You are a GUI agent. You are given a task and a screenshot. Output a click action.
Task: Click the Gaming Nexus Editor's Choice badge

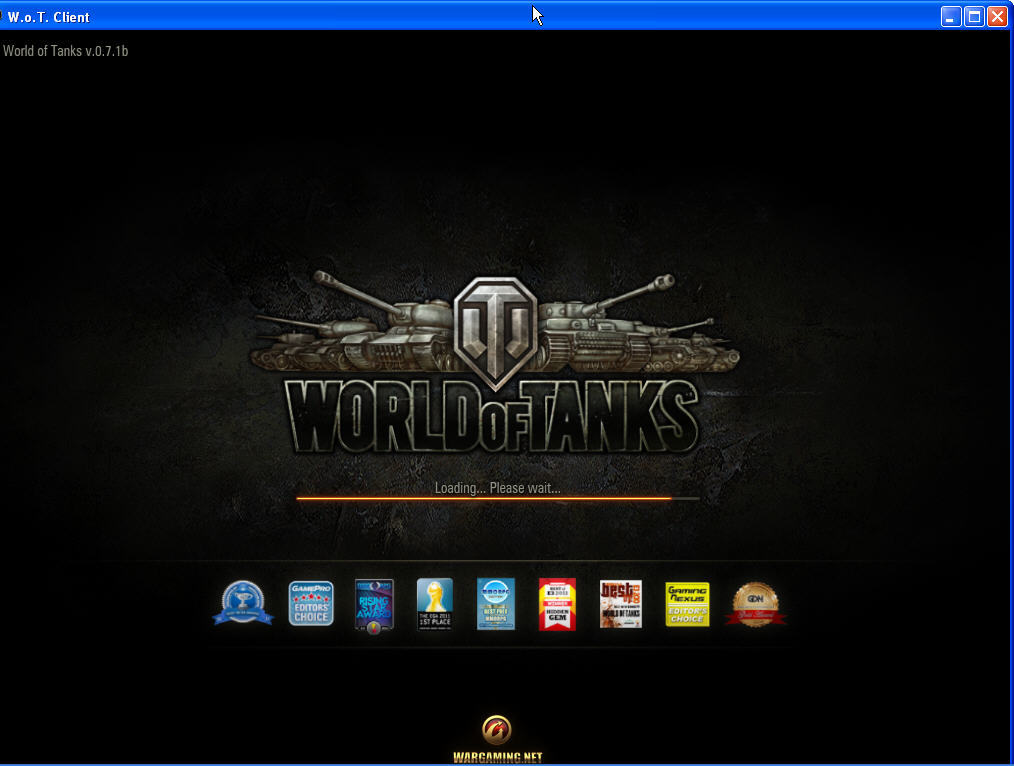point(688,604)
